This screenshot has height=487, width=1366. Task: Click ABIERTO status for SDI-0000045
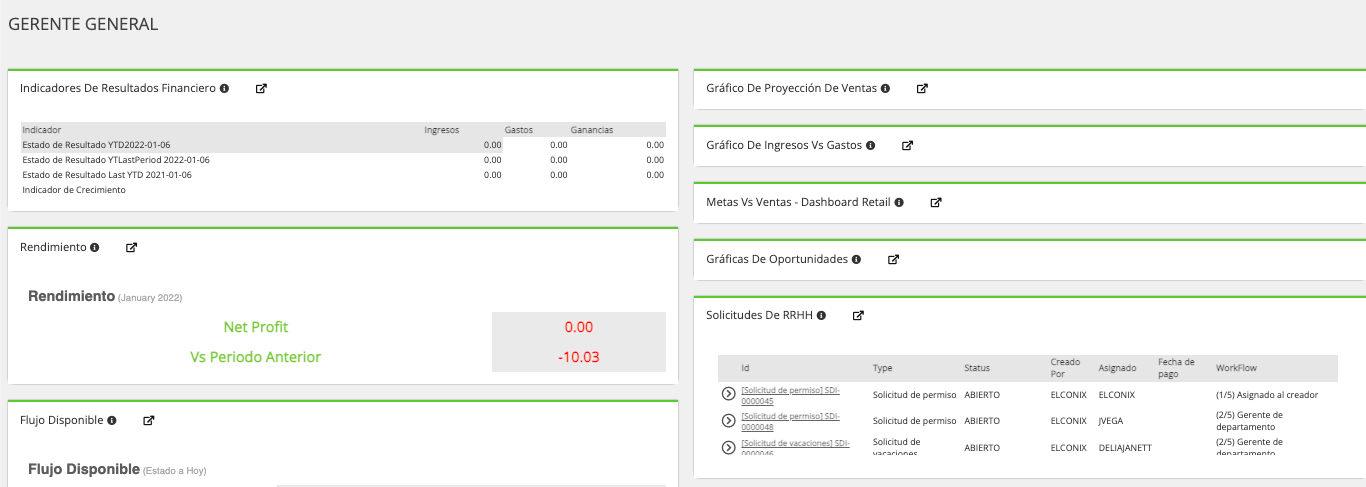(982, 395)
